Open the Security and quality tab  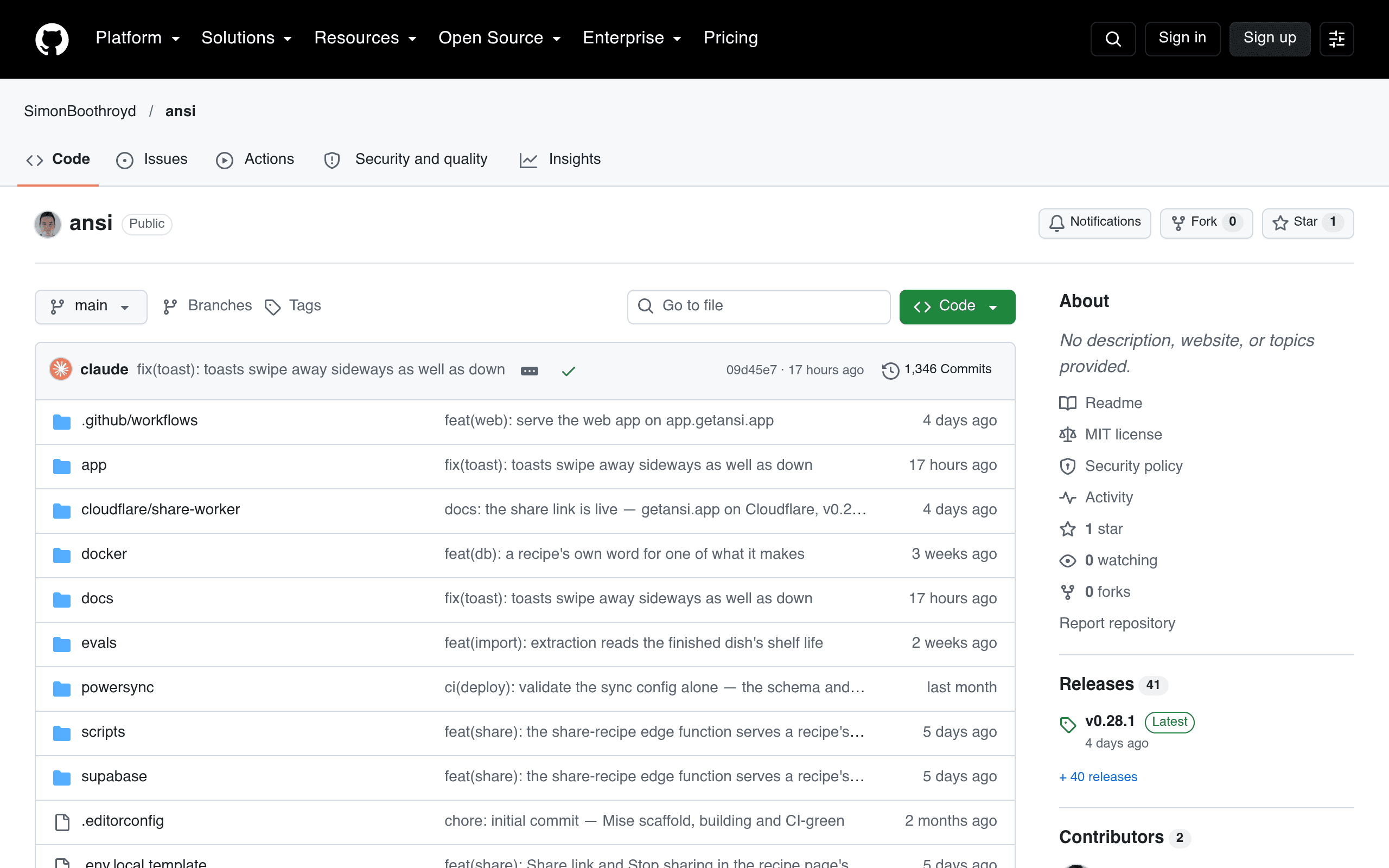[406, 159]
